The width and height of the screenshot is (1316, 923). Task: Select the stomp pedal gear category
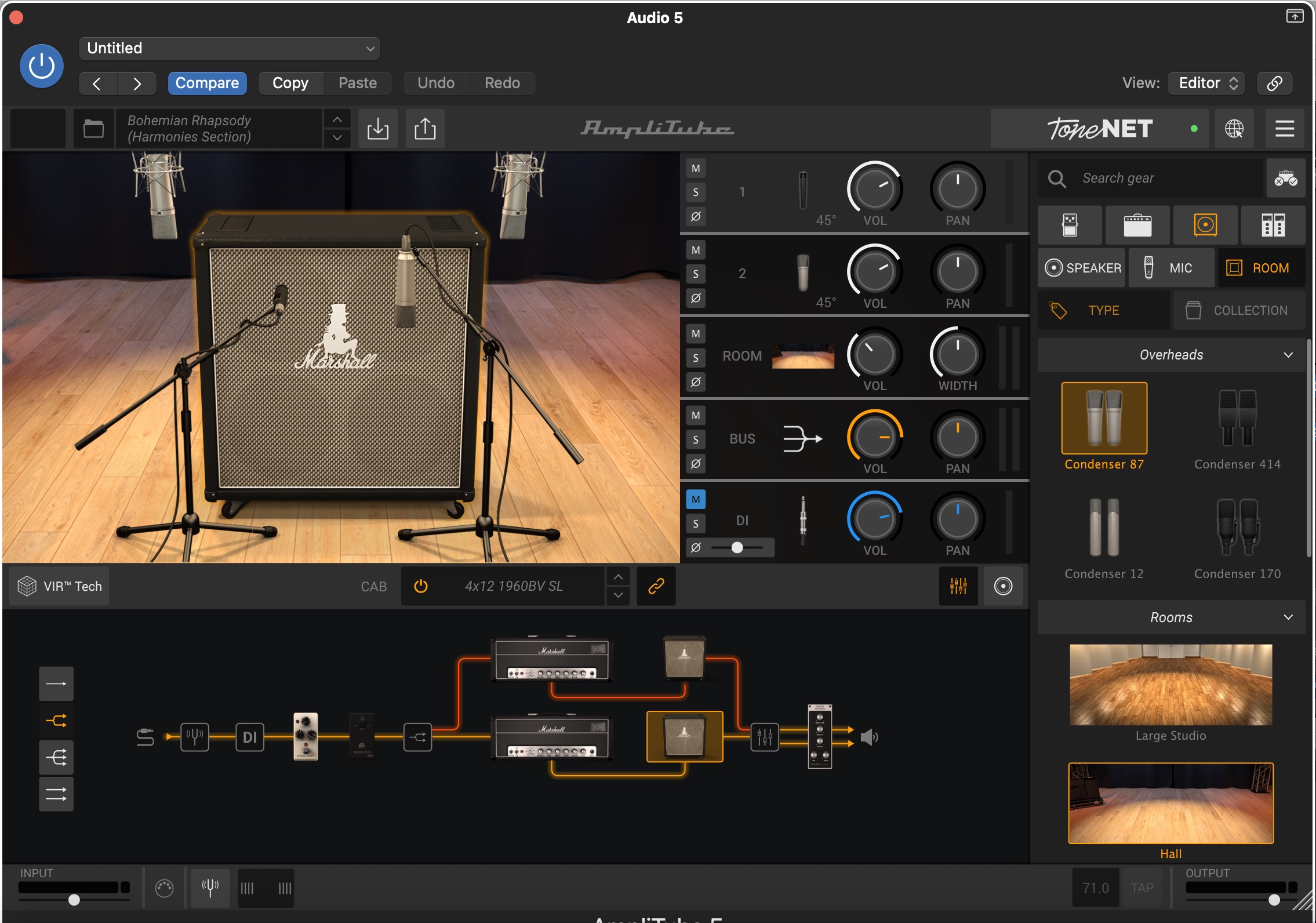click(x=1070, y=225)
